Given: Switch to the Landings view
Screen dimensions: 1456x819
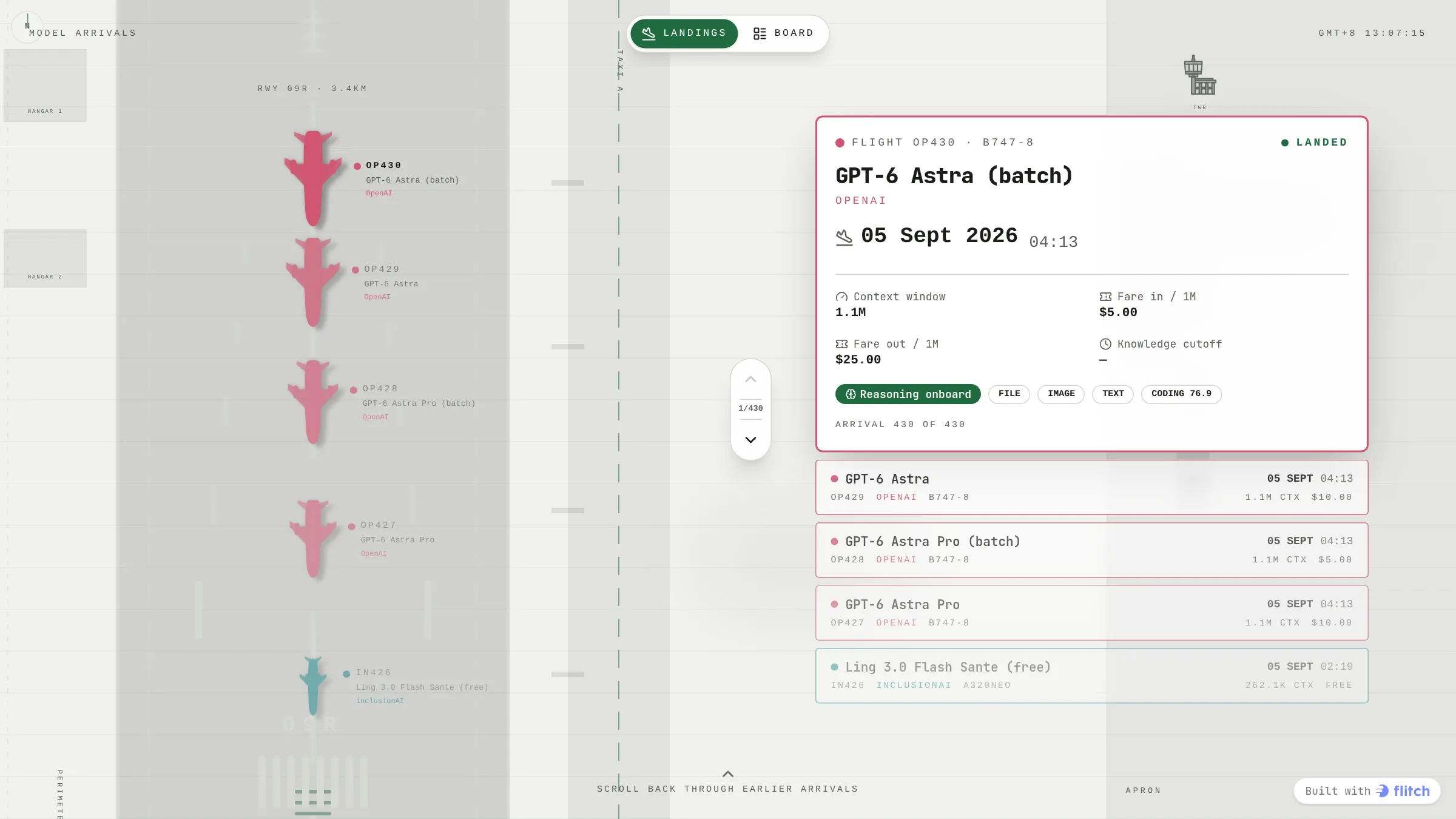Looking at the screenshot, I should coord(684,33).
